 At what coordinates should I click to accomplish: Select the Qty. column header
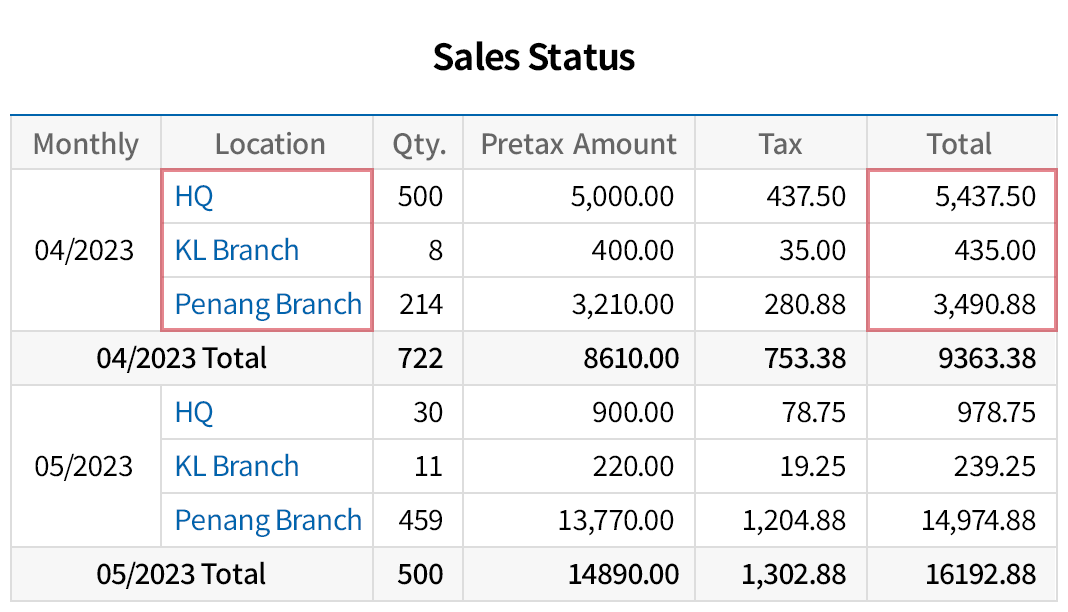(x=418, y=144)
